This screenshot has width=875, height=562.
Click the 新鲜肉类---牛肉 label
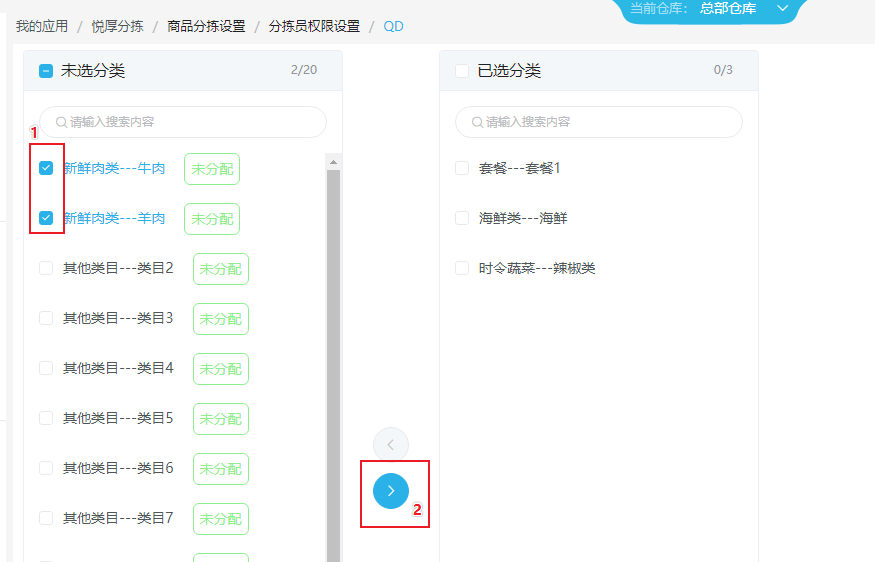pos(114,168)
